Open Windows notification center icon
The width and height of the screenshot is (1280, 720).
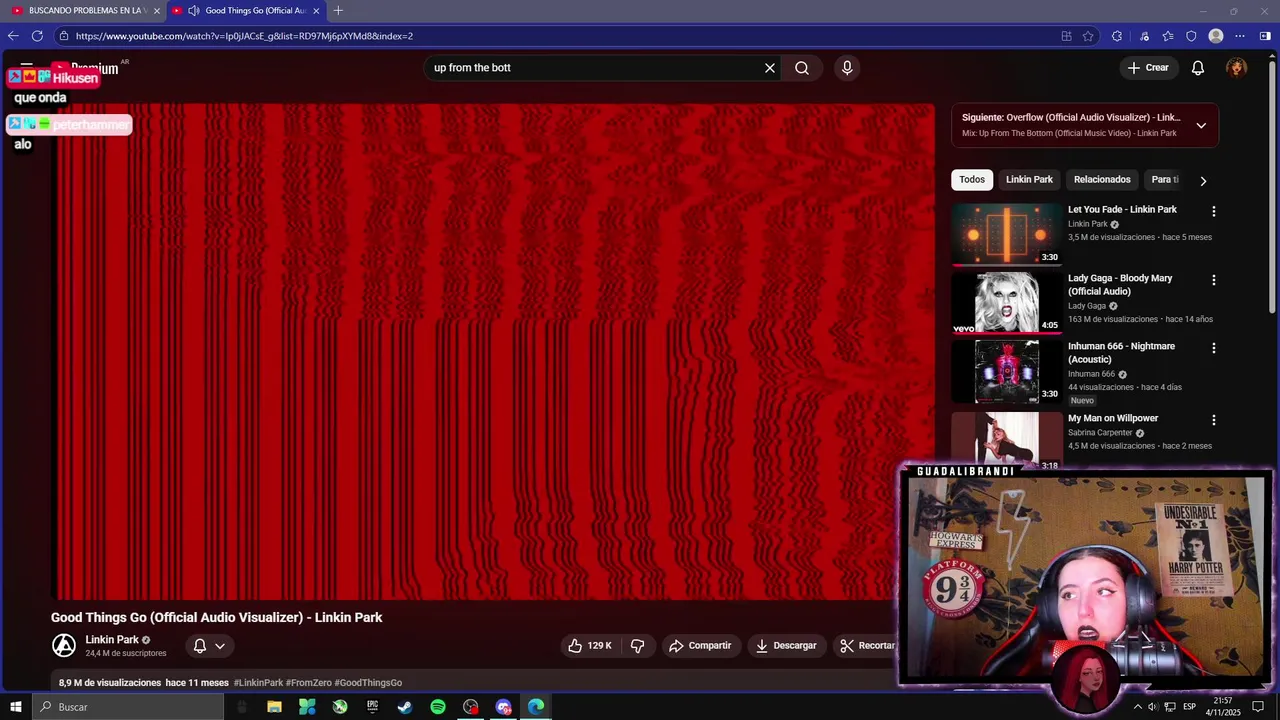[1258, 707]
